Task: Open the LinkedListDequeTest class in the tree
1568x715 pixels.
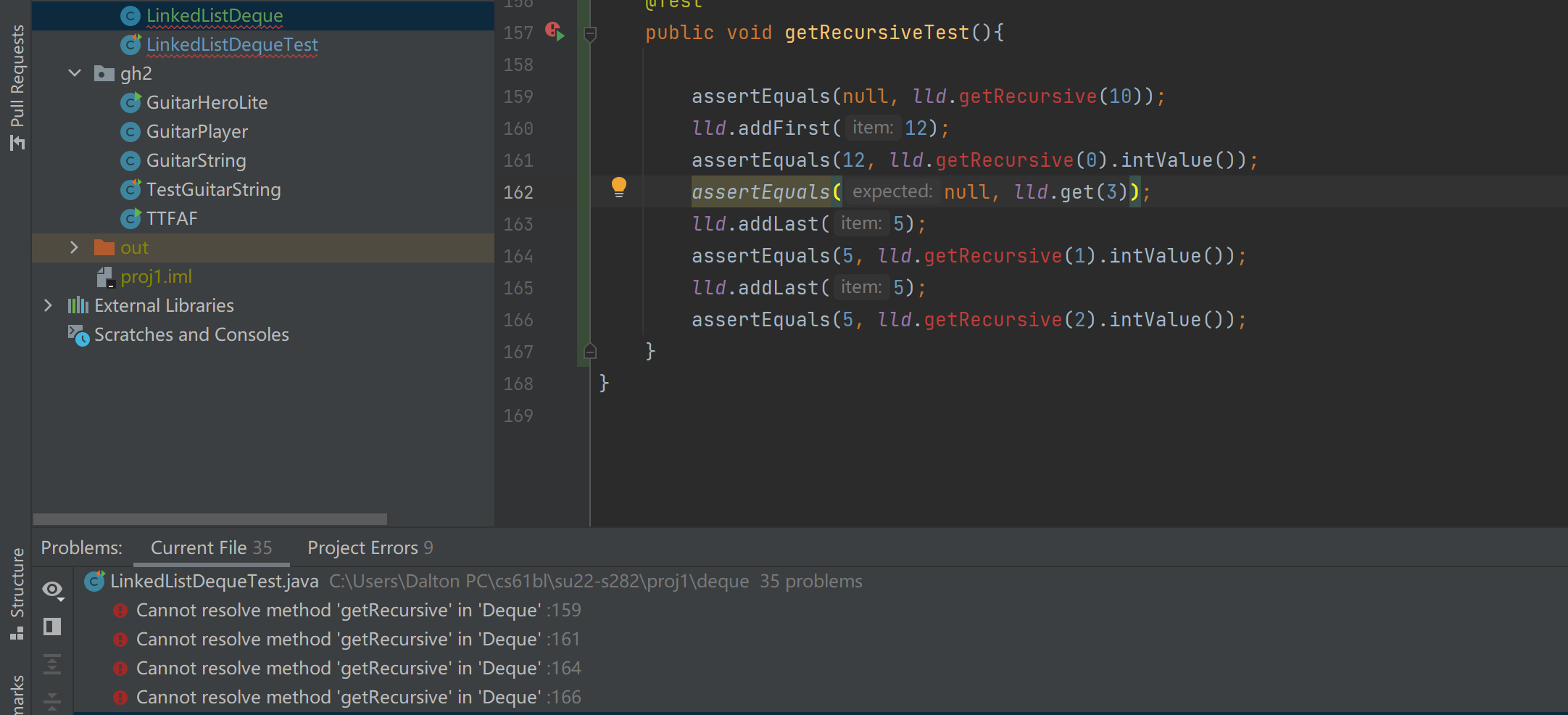Action: tap(231, 45)
